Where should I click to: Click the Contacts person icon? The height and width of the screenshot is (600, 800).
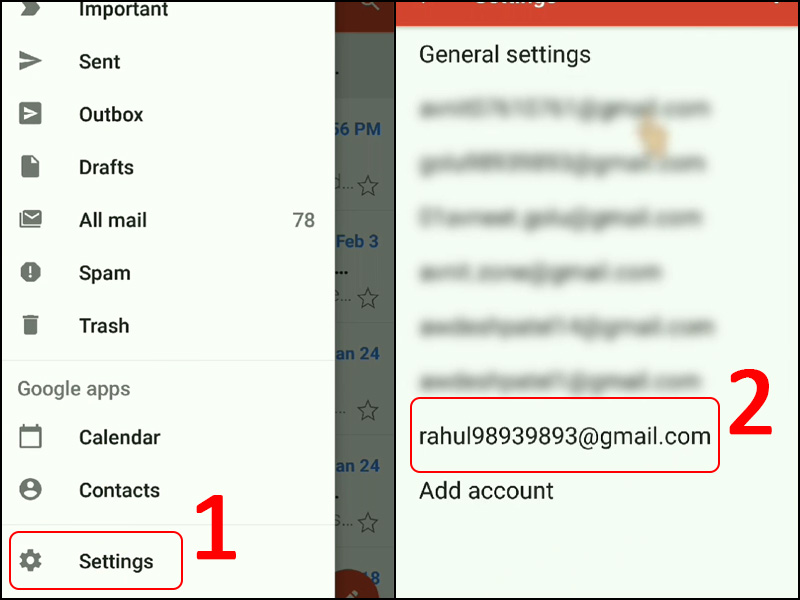point(30,489)
